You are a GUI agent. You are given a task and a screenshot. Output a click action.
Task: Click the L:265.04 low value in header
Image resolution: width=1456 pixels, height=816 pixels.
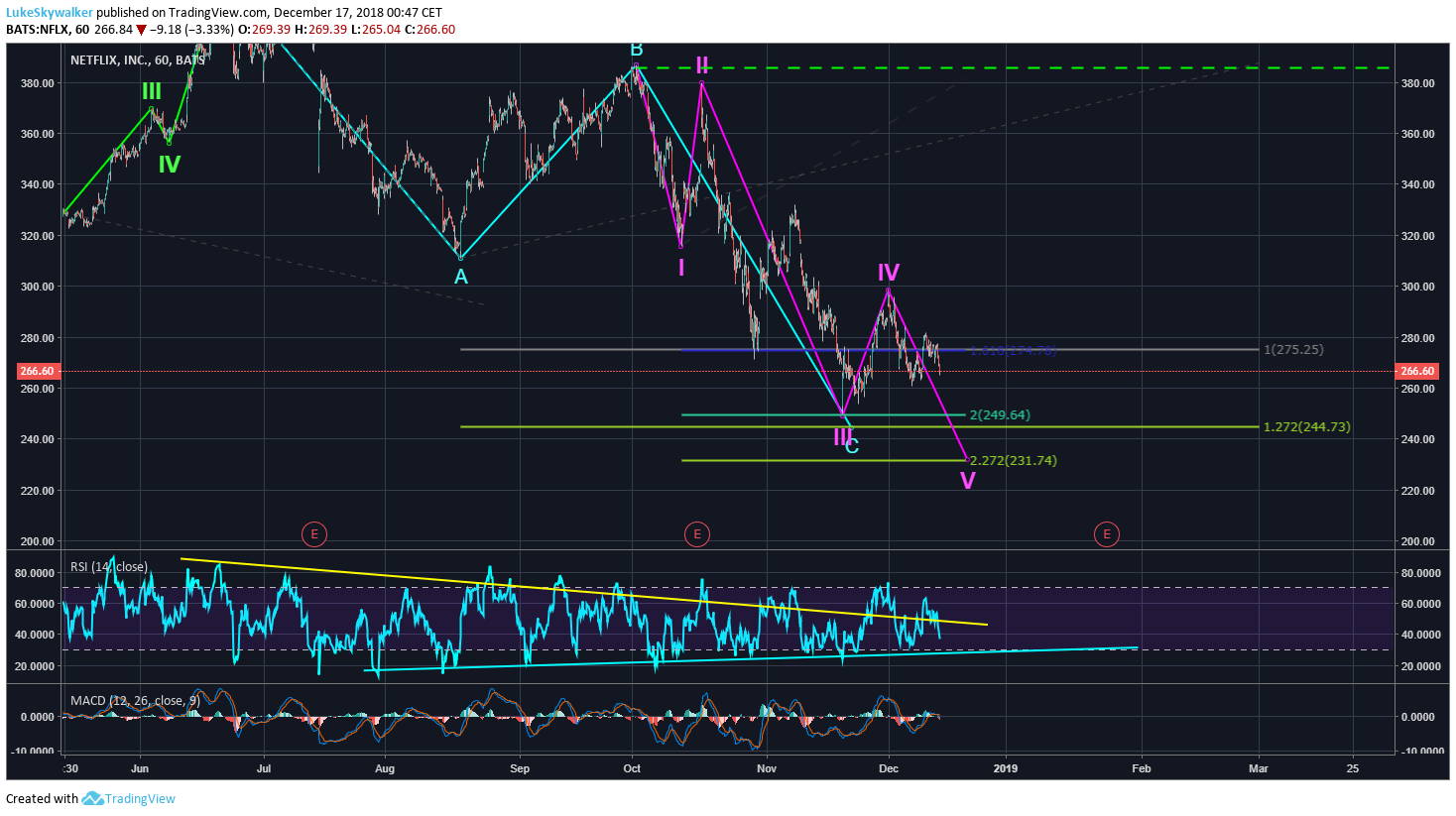pyautogui.click(x=374, y=30)
